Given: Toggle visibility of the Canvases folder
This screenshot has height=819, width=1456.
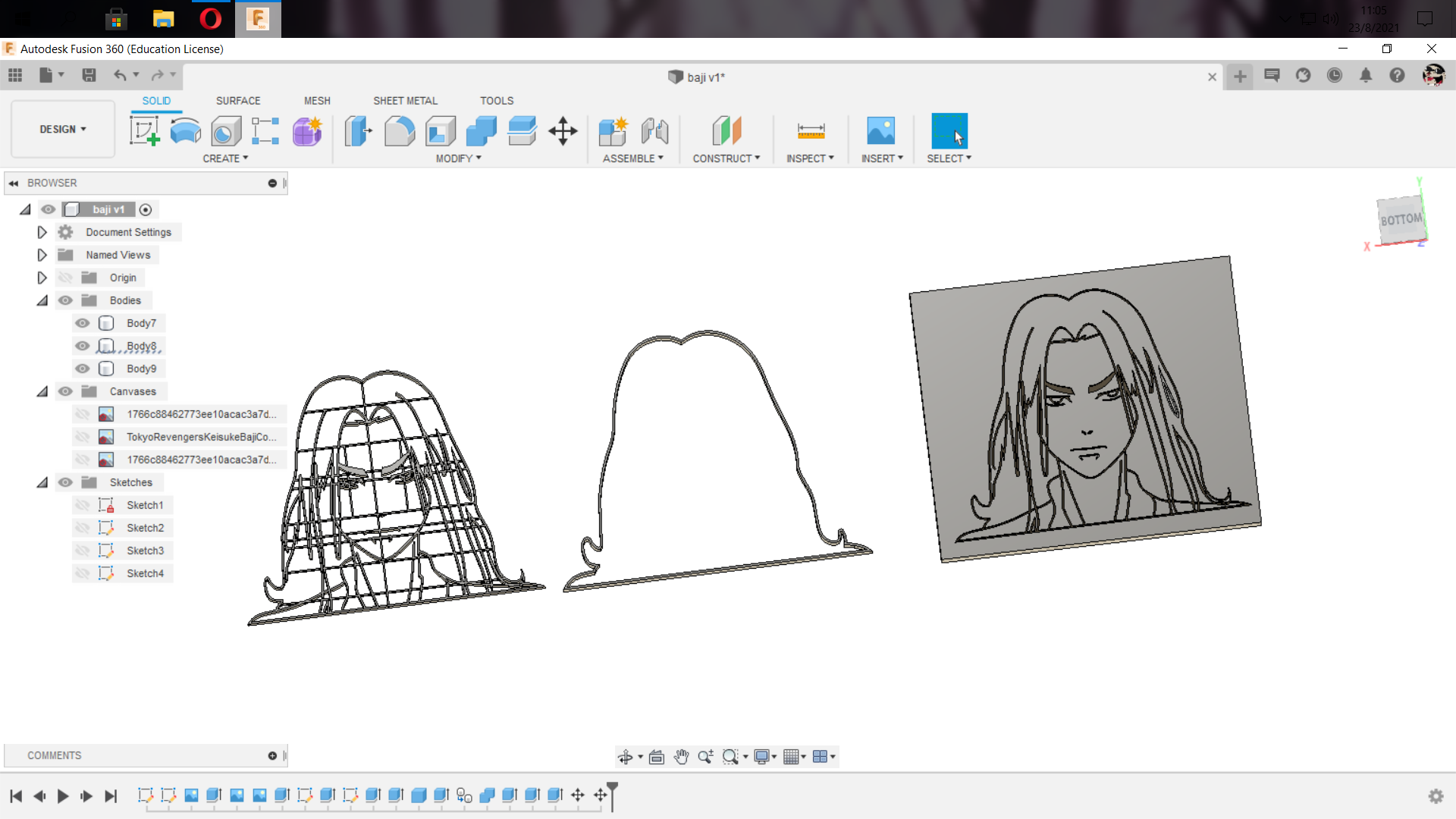Looking at the screenshot, I should click(65, 391).
